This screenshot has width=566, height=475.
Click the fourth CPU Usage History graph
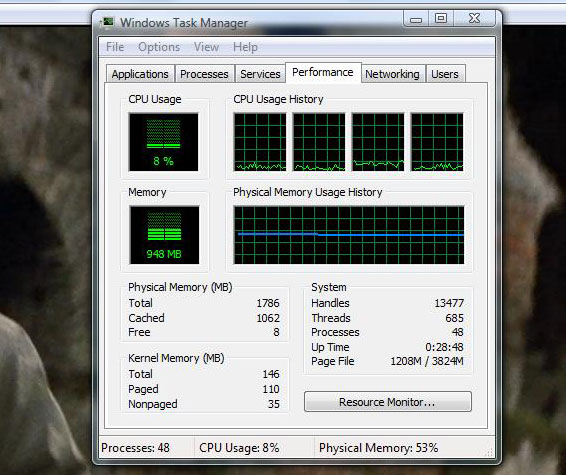[x=437, y=142]
